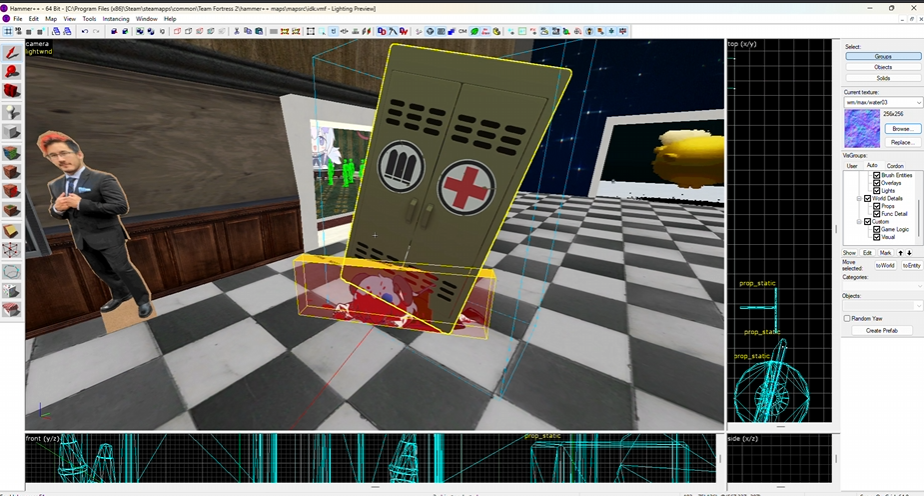This screenshot has height=496, width=924.
Task: Click the visgroup Show button
Action: coord(849,253)
